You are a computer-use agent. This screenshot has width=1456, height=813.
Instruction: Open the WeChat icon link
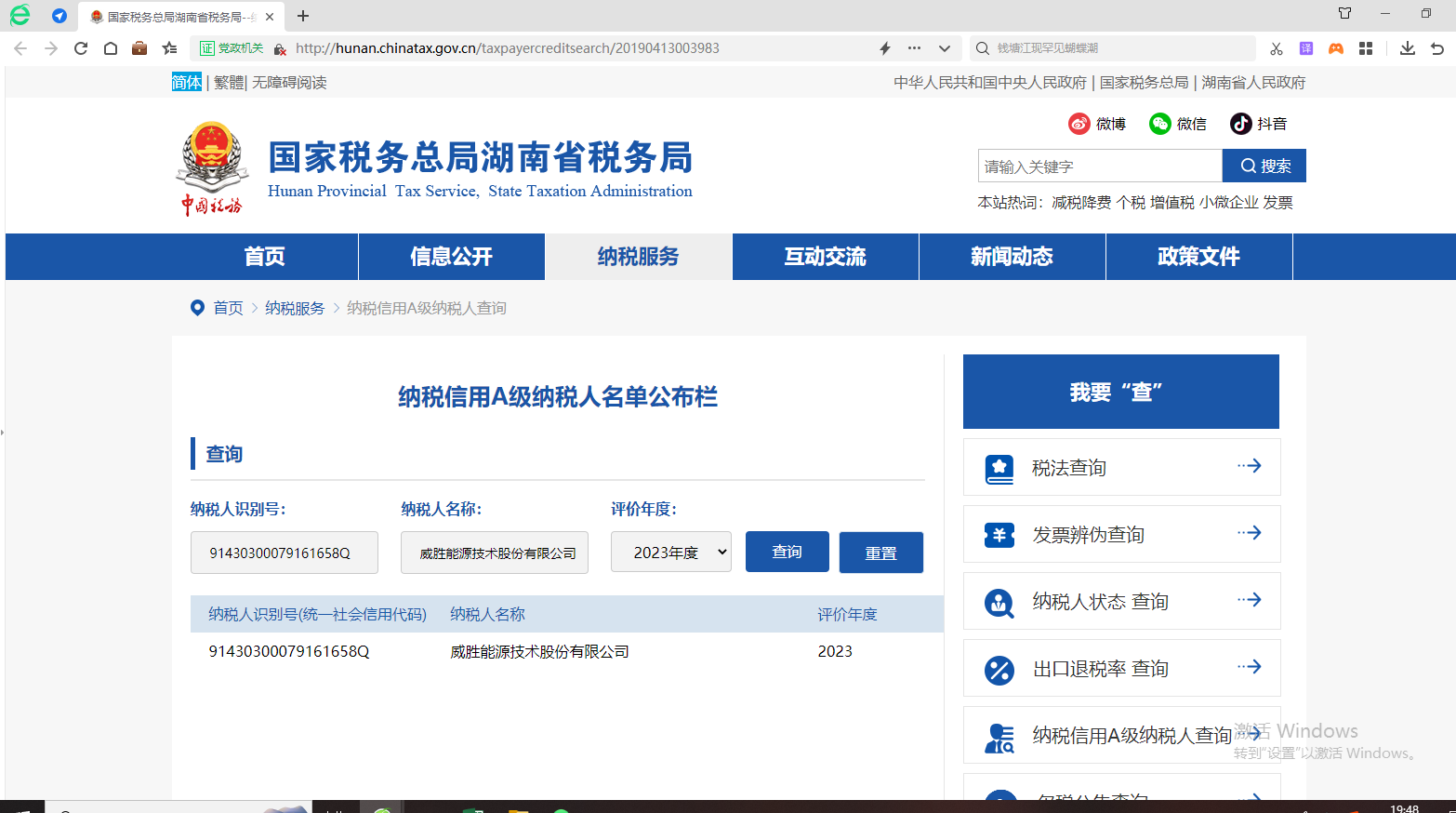pyautogui.click(x=1159, y=124)
